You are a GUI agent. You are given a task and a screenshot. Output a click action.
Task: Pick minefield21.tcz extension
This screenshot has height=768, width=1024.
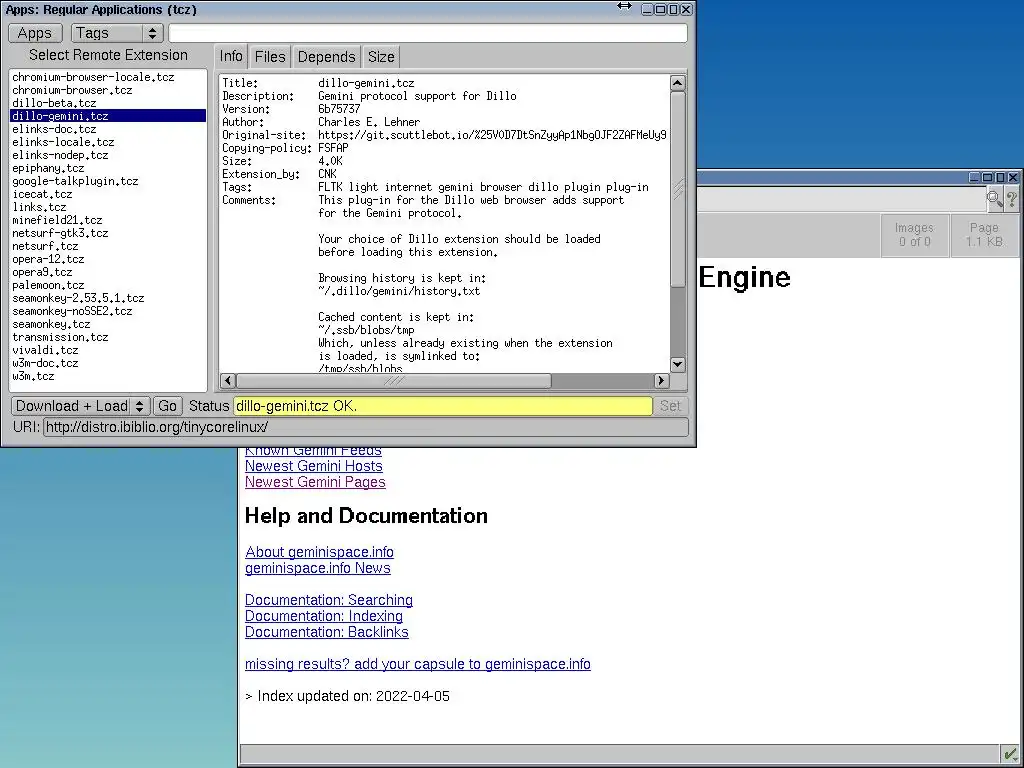coord(108,220)
